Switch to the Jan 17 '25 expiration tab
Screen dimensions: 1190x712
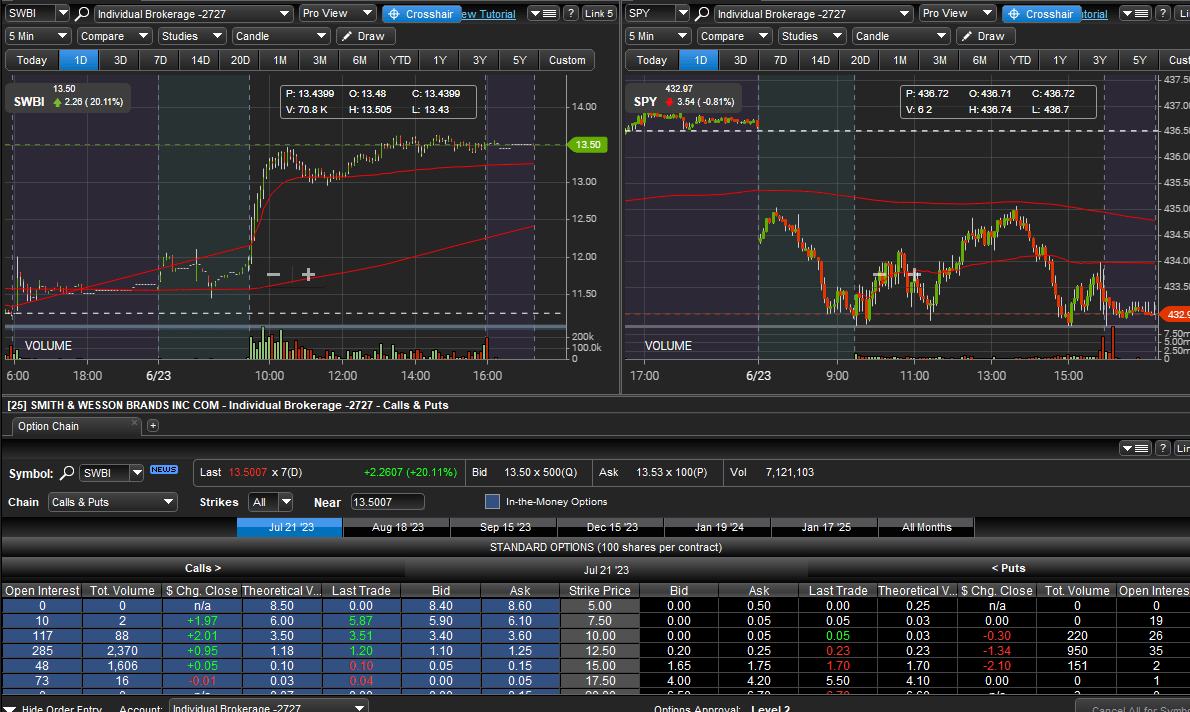pyautogui.click(x=825, y=527)
